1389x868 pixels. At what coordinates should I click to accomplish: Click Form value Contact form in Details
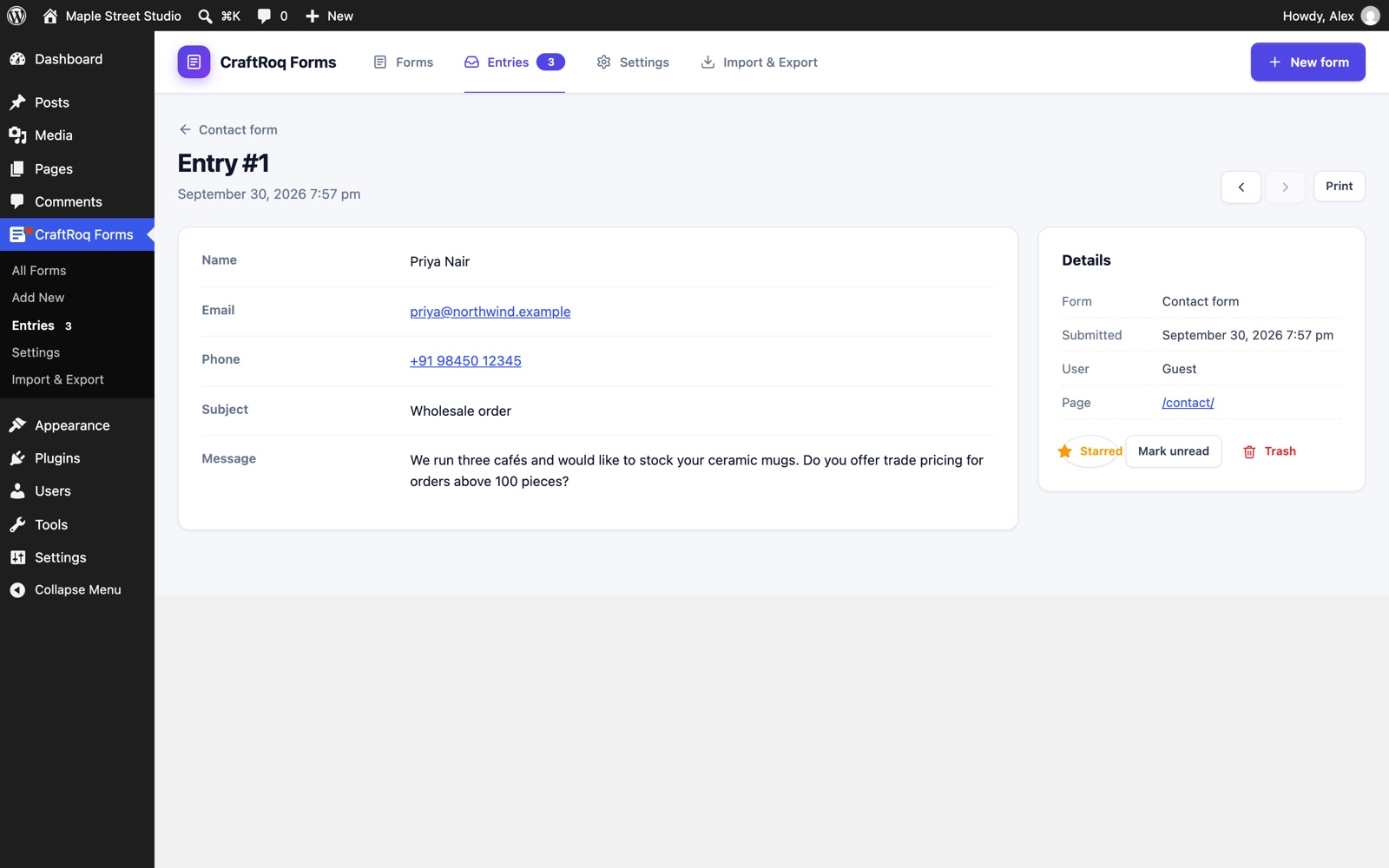pyautogui.click(x=1200, y=301)
